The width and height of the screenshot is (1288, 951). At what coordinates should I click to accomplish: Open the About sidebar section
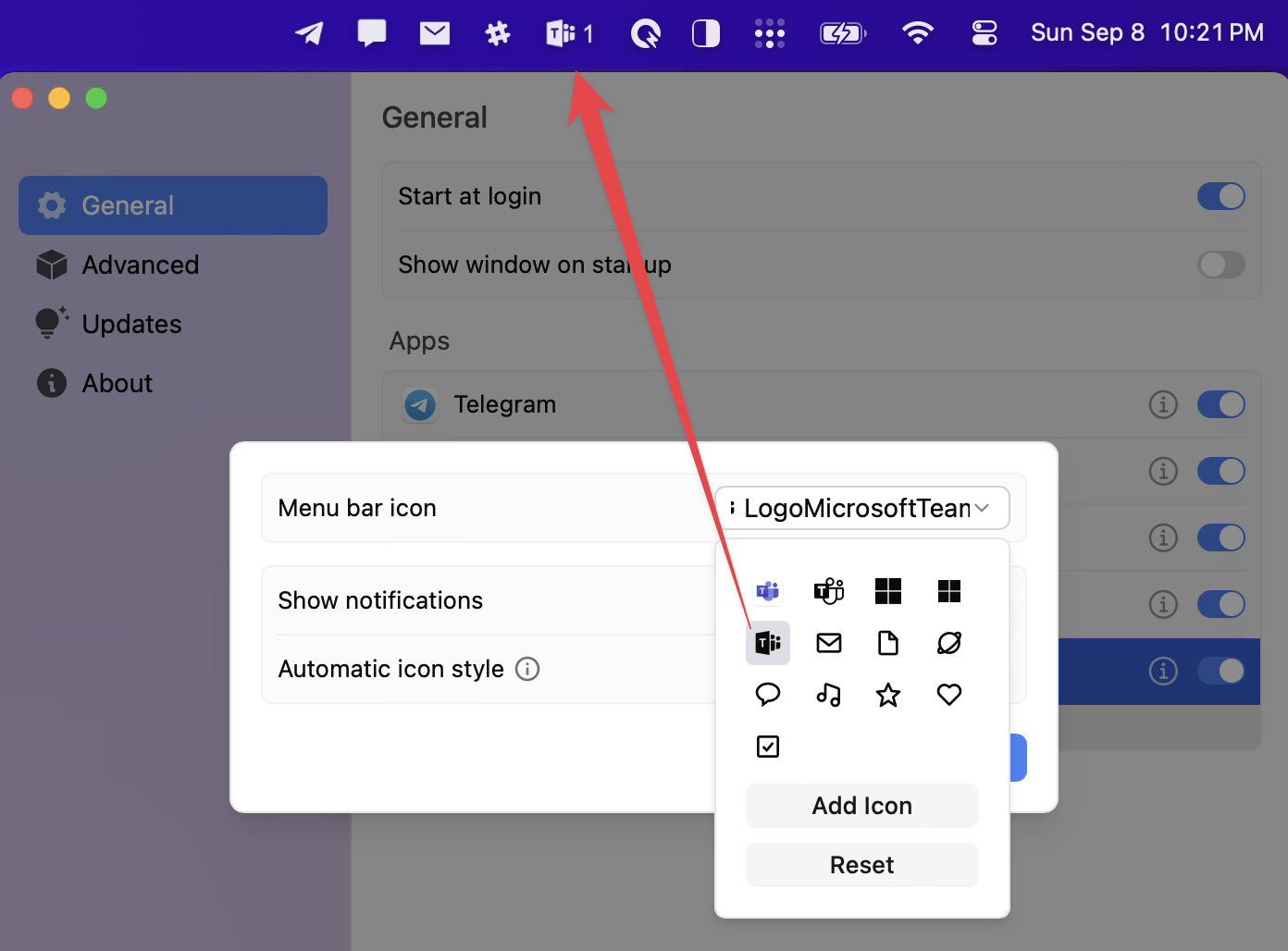point(173,383)
